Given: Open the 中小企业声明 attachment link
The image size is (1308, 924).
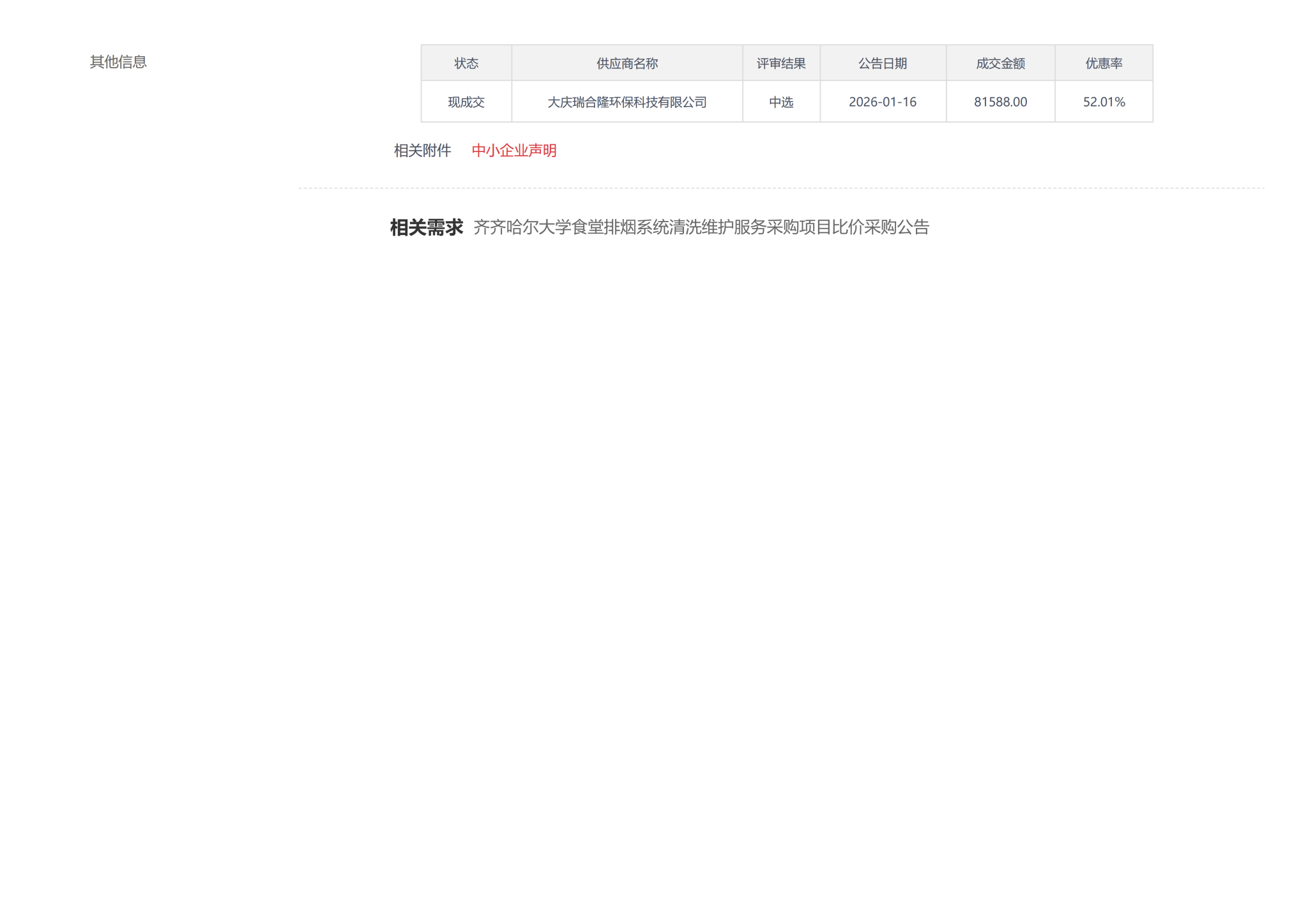Looking at the screenshot, I should click(x=513, y=151).
